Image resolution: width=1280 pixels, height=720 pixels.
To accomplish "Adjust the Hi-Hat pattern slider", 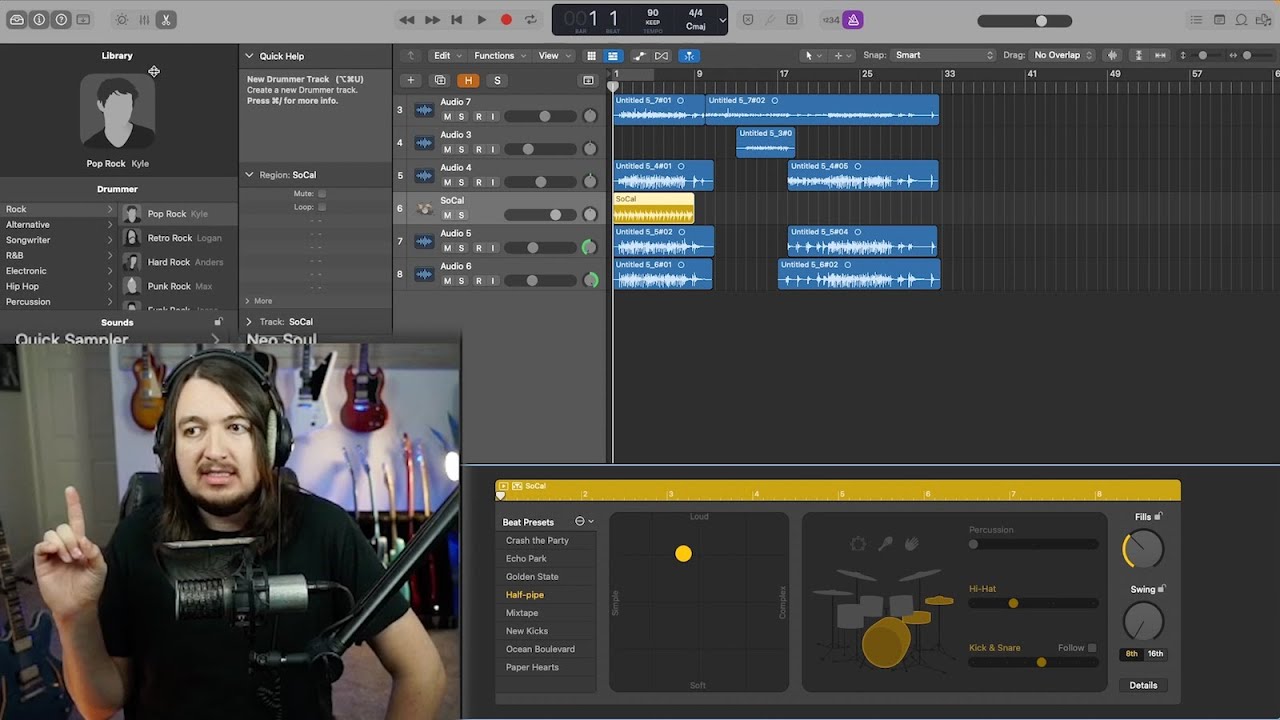I will [x=1034, y=603].
